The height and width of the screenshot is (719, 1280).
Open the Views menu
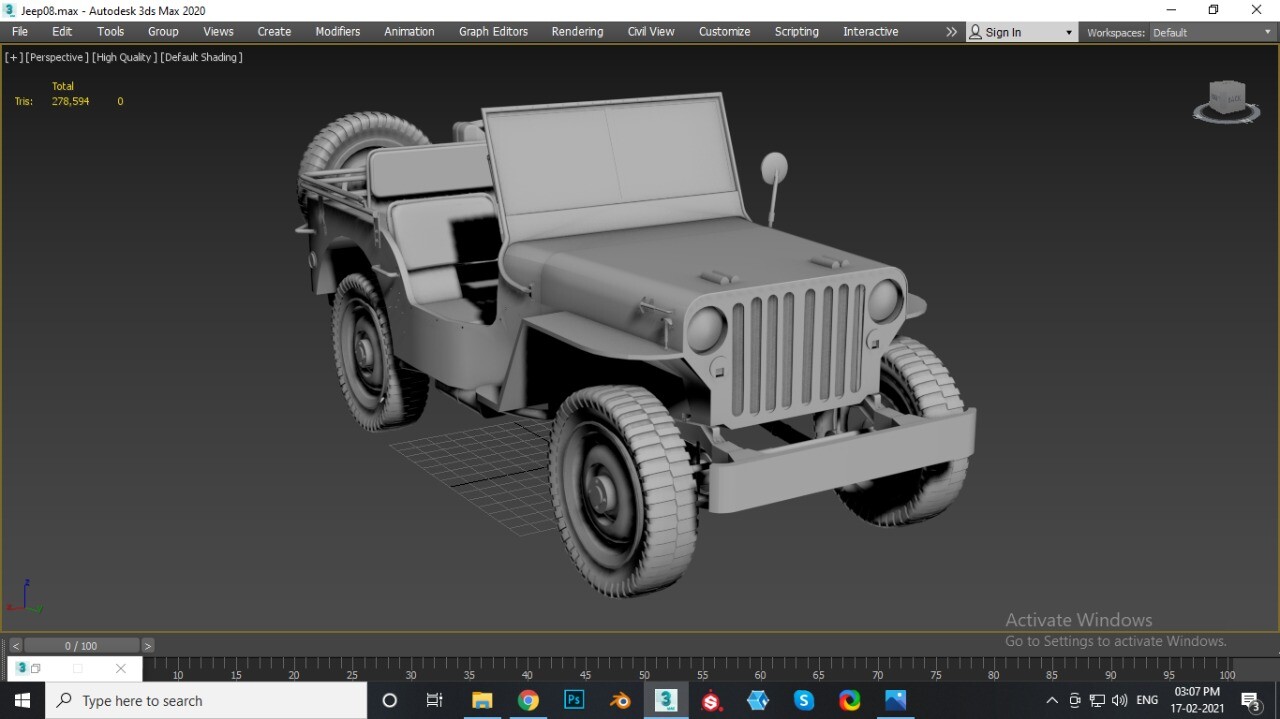coord(218,32)
